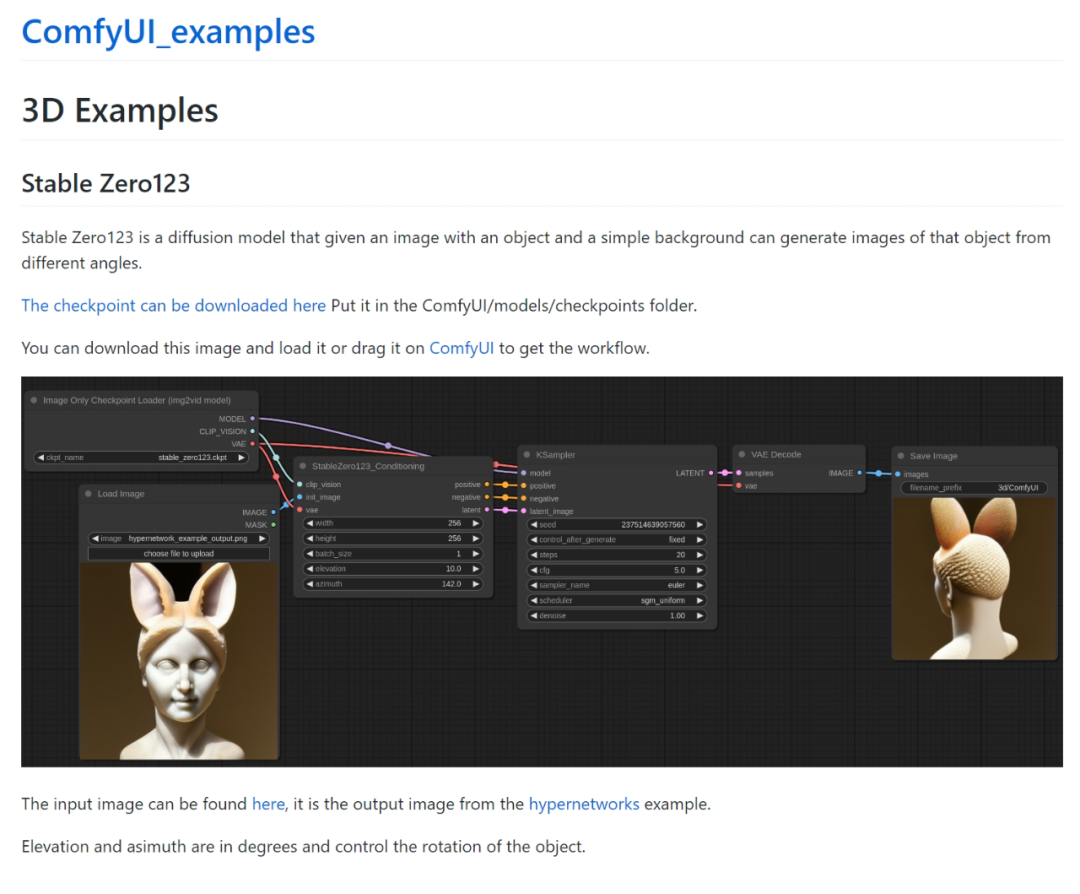
Task: Click the vae input port on VAE Decode
Action: click(739, 486)
